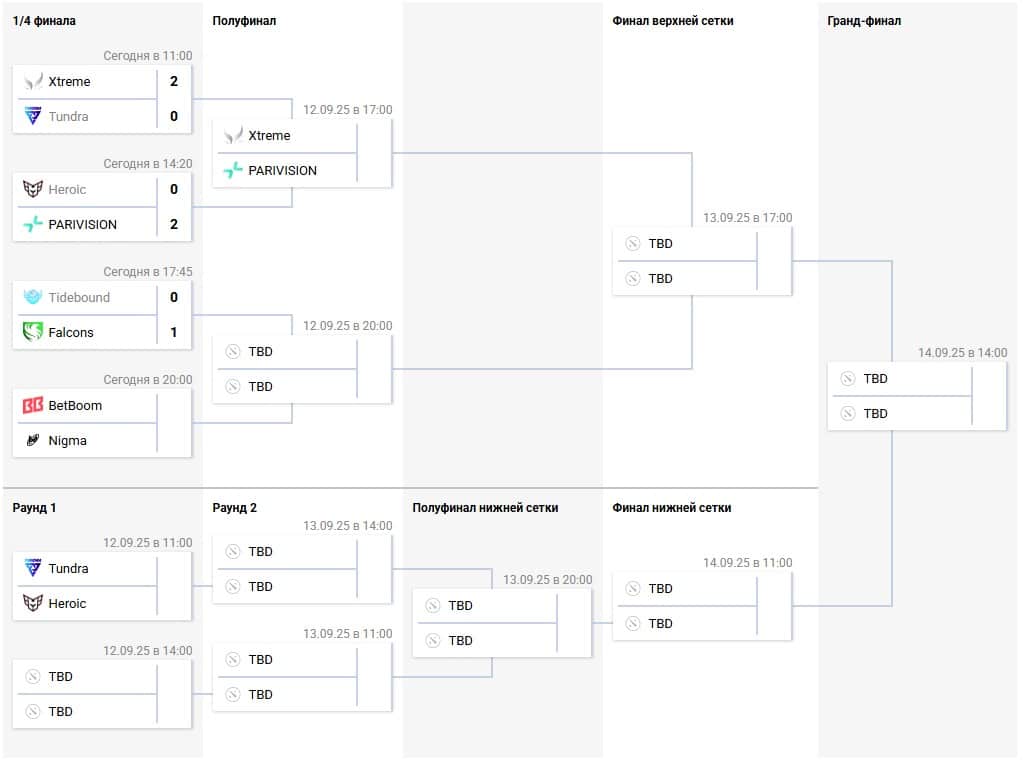Select the Tidebound team name
1025x762 pixels.
[79, 298]
